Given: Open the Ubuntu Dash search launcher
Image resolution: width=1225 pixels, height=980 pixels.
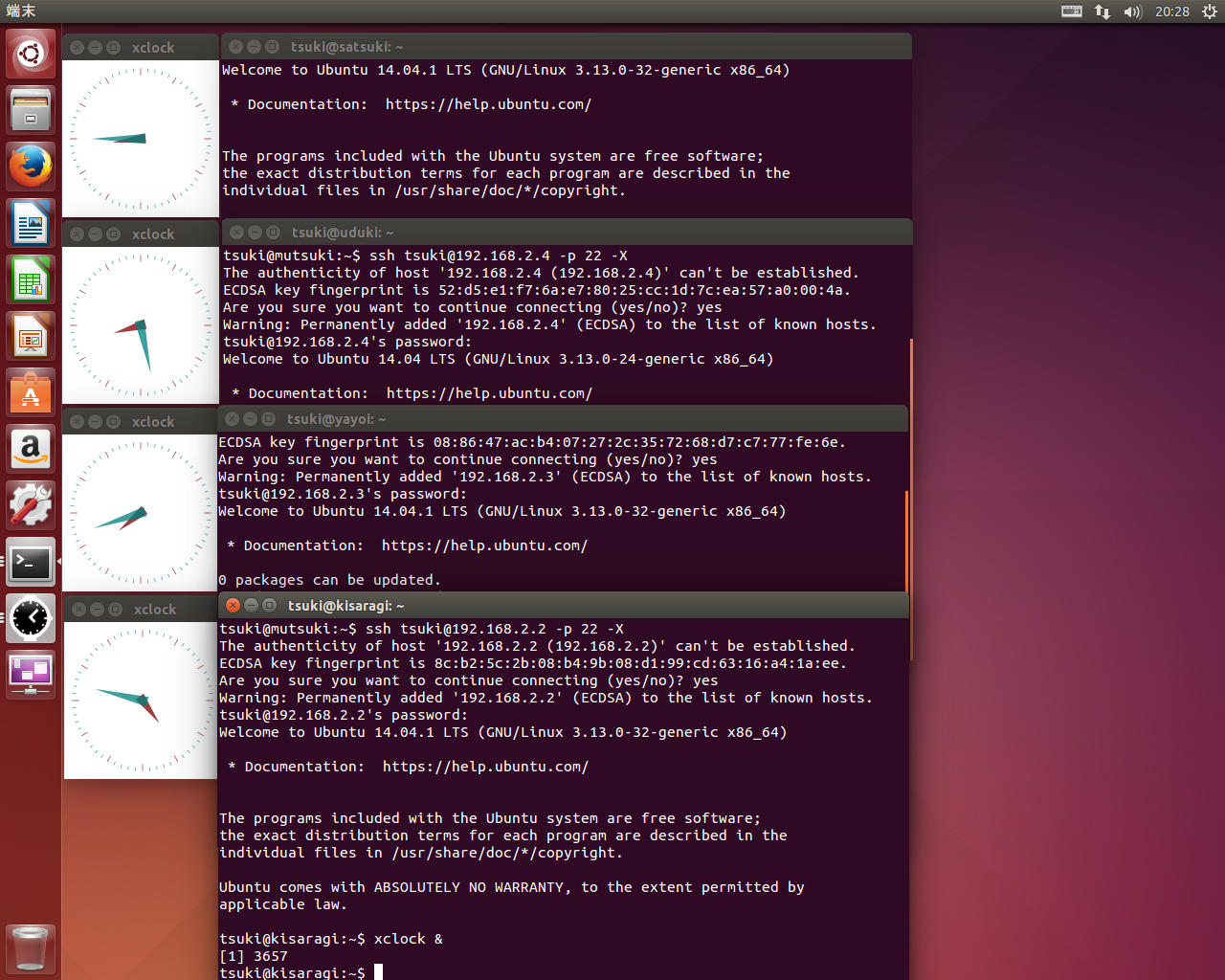Looking at the screenshot, I should coord(31,53).
